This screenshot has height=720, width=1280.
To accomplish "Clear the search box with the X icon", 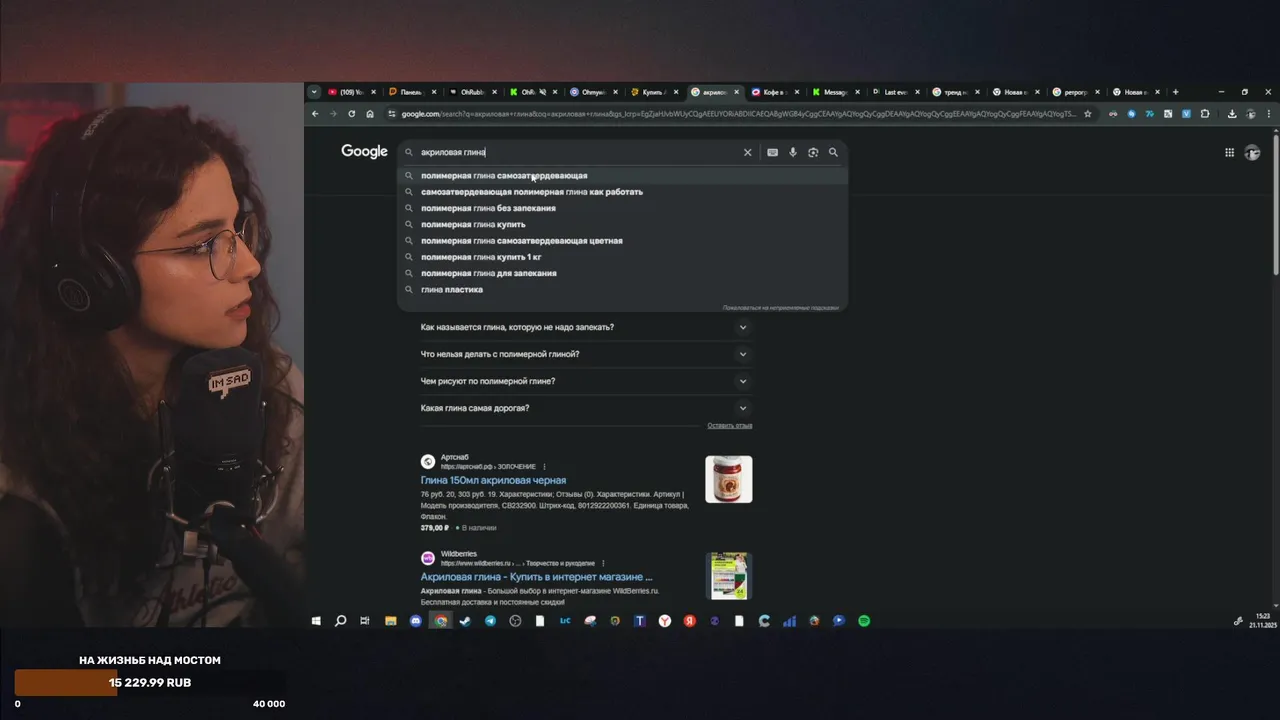I will 747,152.
